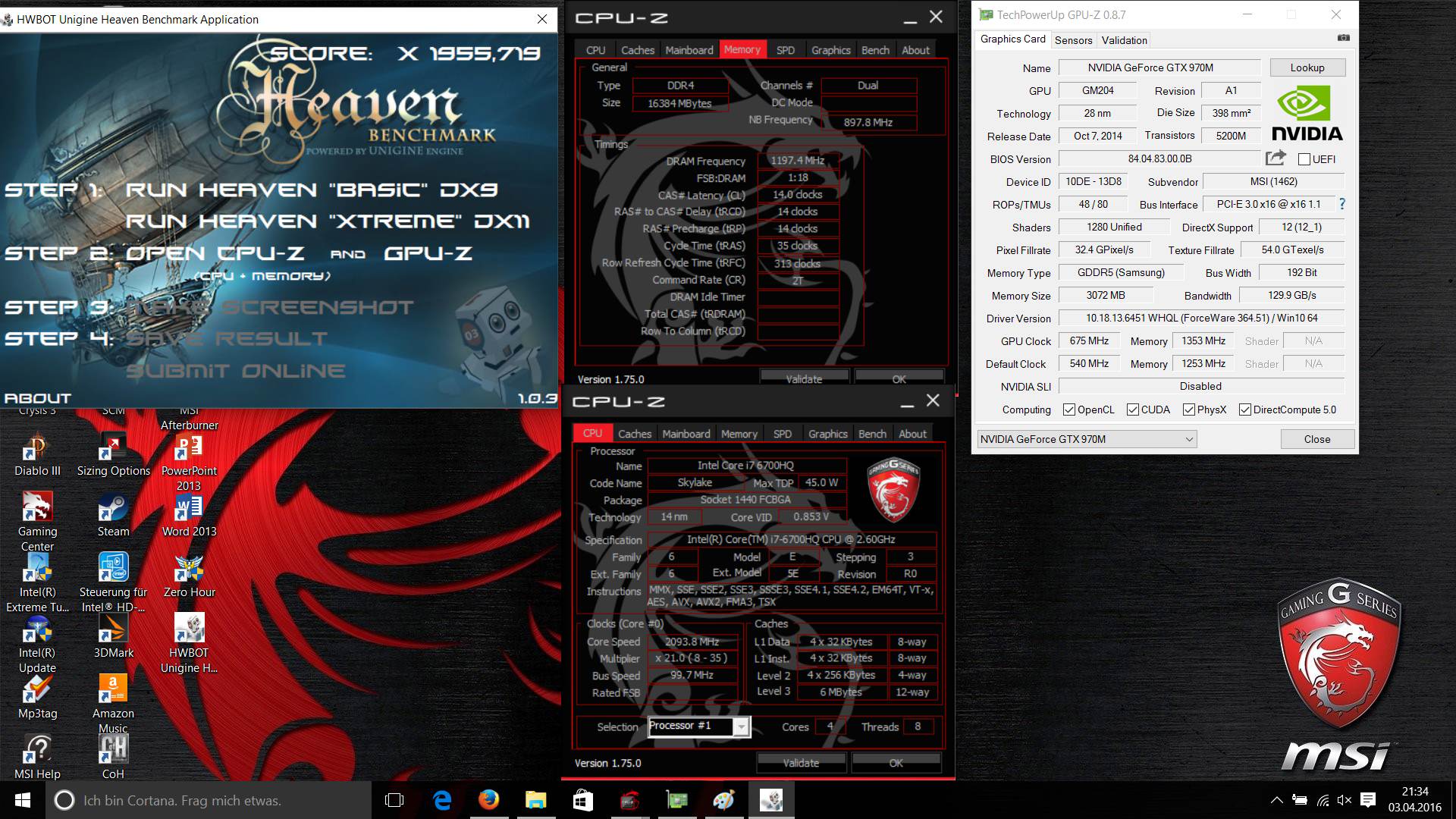Switch to the Sensors tab in GPU-Z
This screenshot has height=819, width=1456.
click(x=1073, y=40)
